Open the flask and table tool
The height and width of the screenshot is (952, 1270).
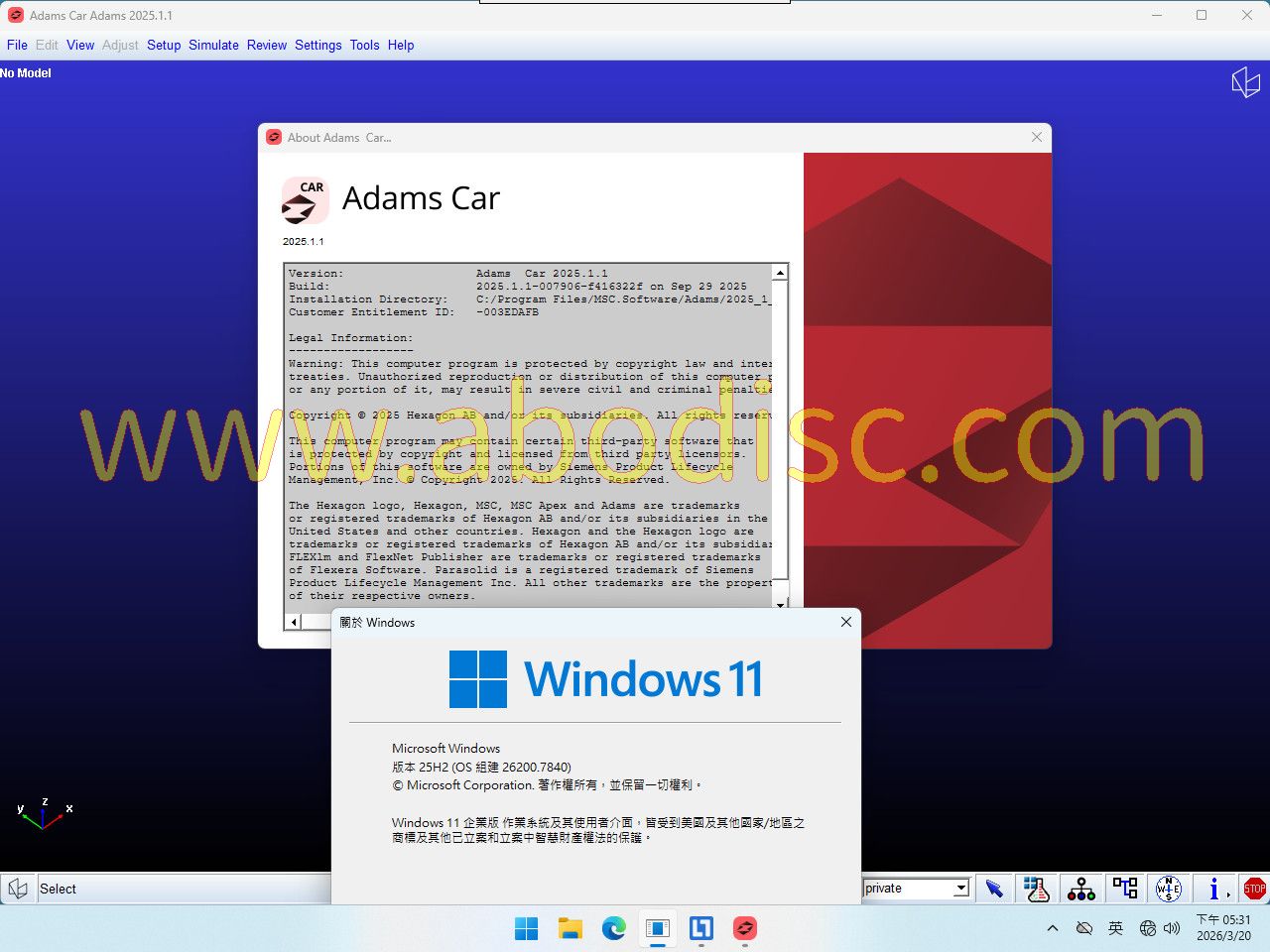click(1037, 889)
